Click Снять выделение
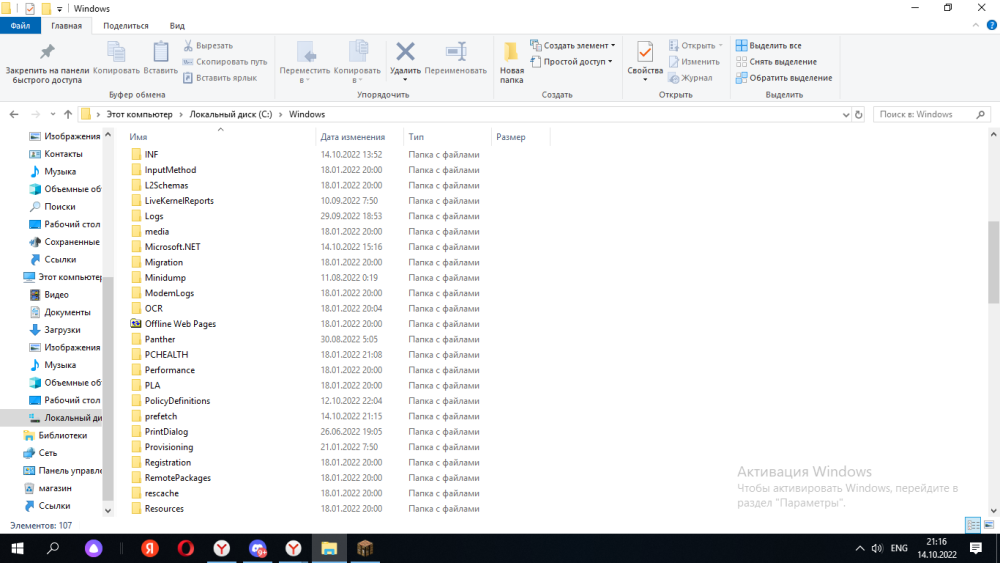This screenshot has width=1000, height=563. (776, 62)
